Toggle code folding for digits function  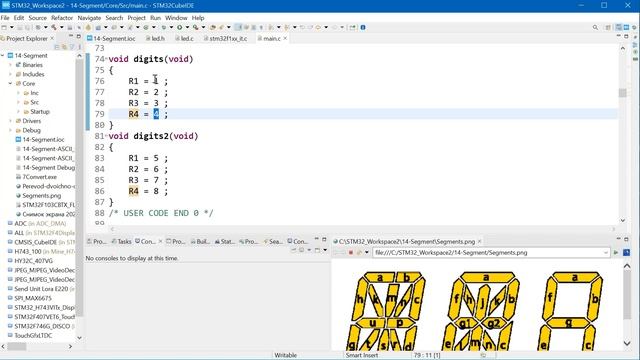pos(107,59)
